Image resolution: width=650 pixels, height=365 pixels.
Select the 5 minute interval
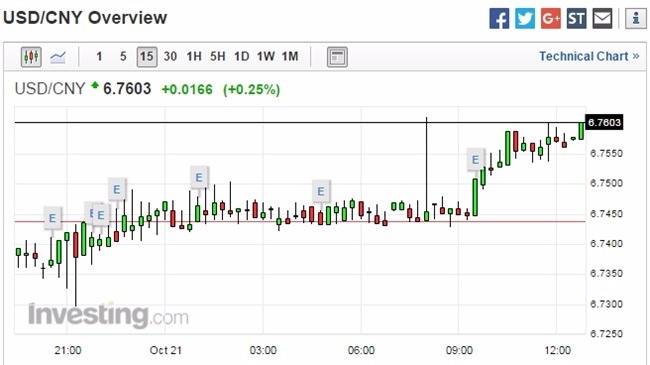pos(123,56)
